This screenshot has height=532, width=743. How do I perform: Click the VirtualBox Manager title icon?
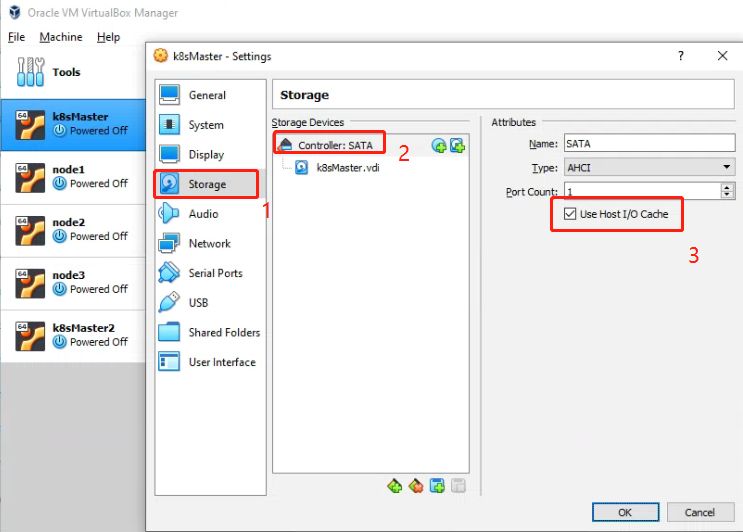(15, 12)
